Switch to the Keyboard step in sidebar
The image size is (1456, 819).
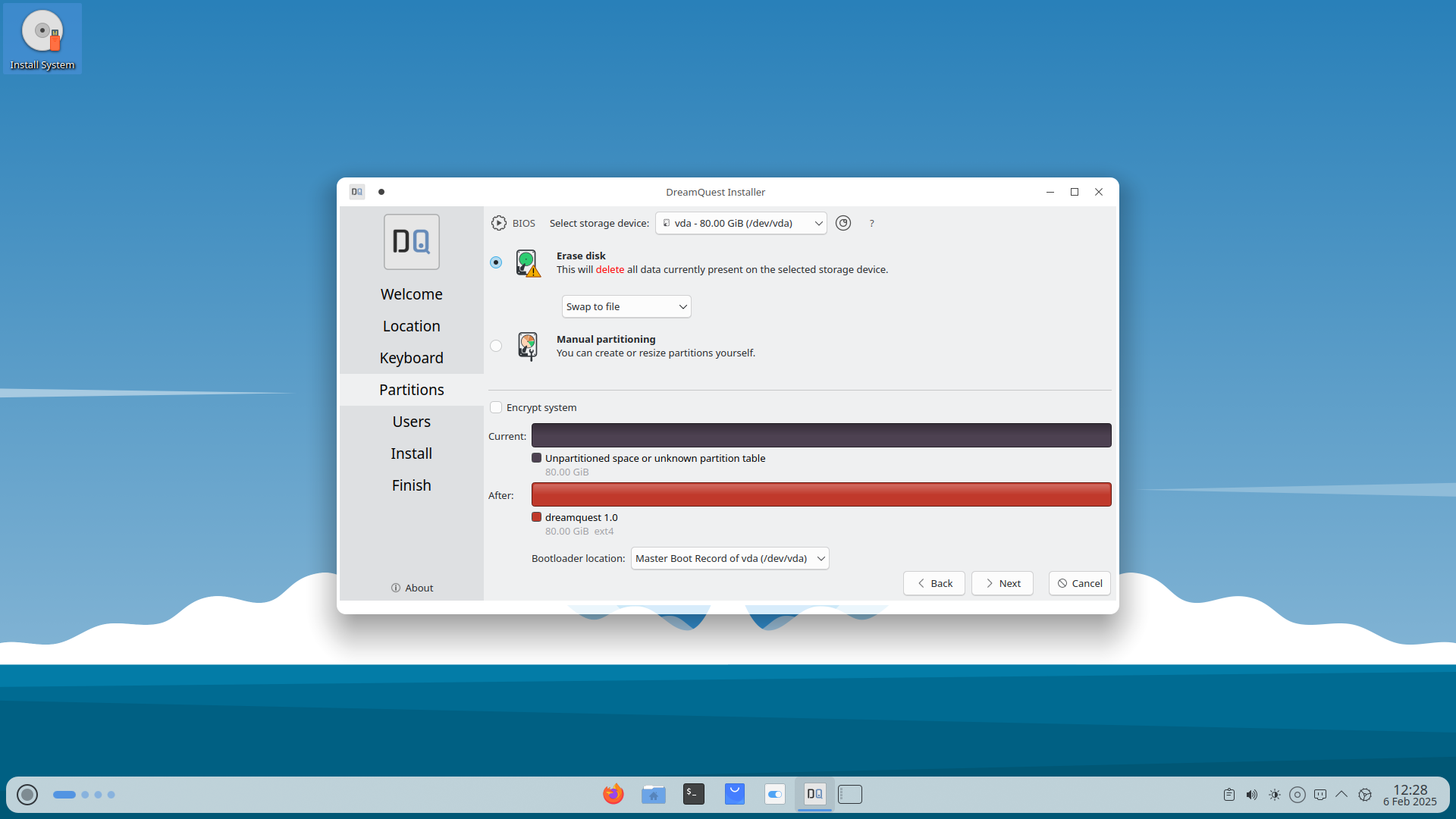click(x=411, y=358)
